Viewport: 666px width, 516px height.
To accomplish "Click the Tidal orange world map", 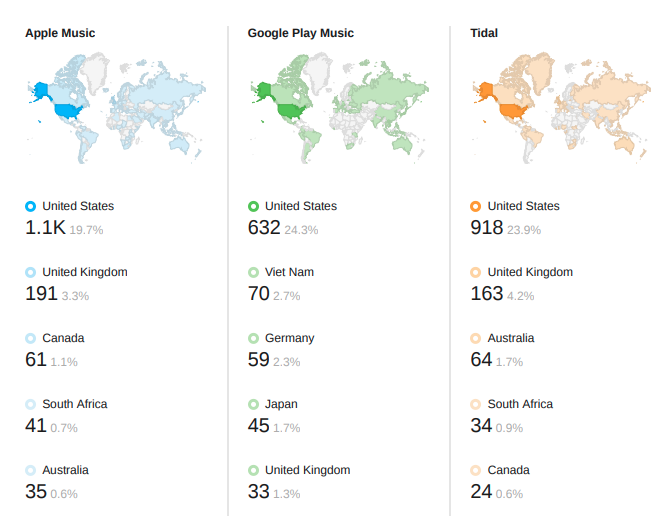I will click(x=561, y=108).
